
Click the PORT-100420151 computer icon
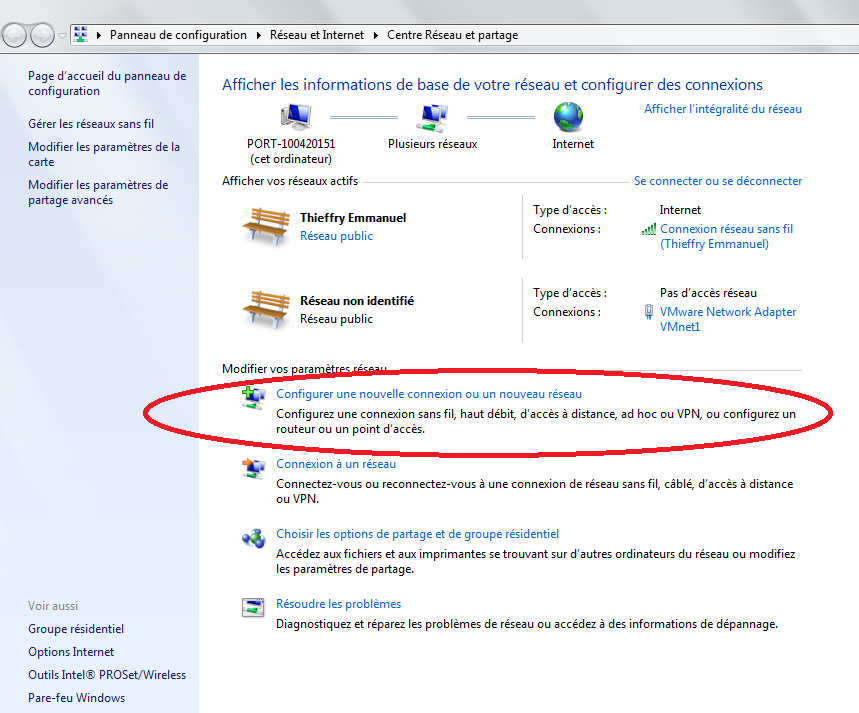[x=296, y=118]
